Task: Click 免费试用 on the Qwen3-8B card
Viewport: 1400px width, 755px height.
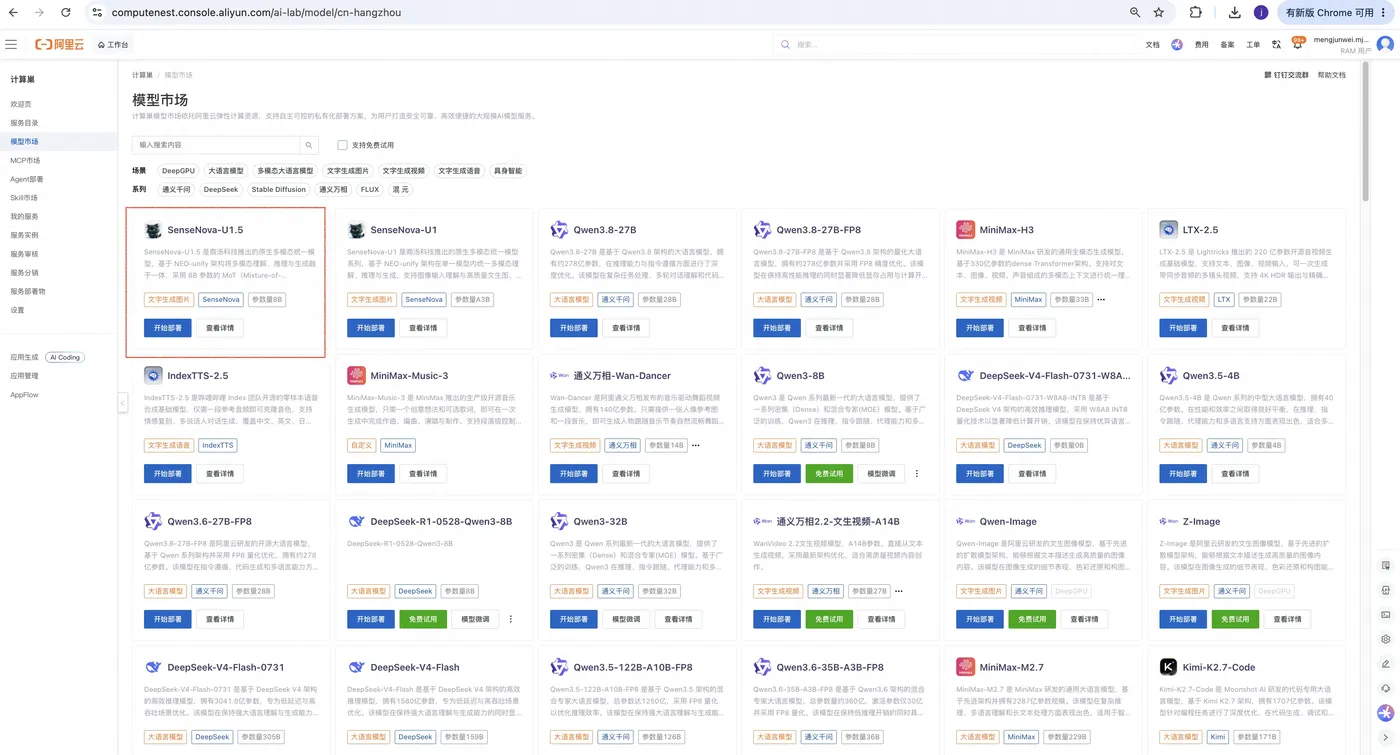Action: point(829,473)
